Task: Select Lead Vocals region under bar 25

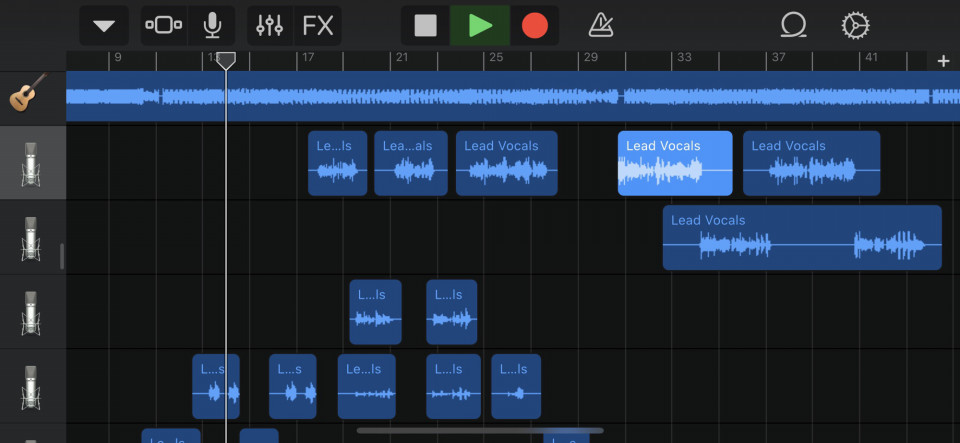Action: click(x=506, y=163)
